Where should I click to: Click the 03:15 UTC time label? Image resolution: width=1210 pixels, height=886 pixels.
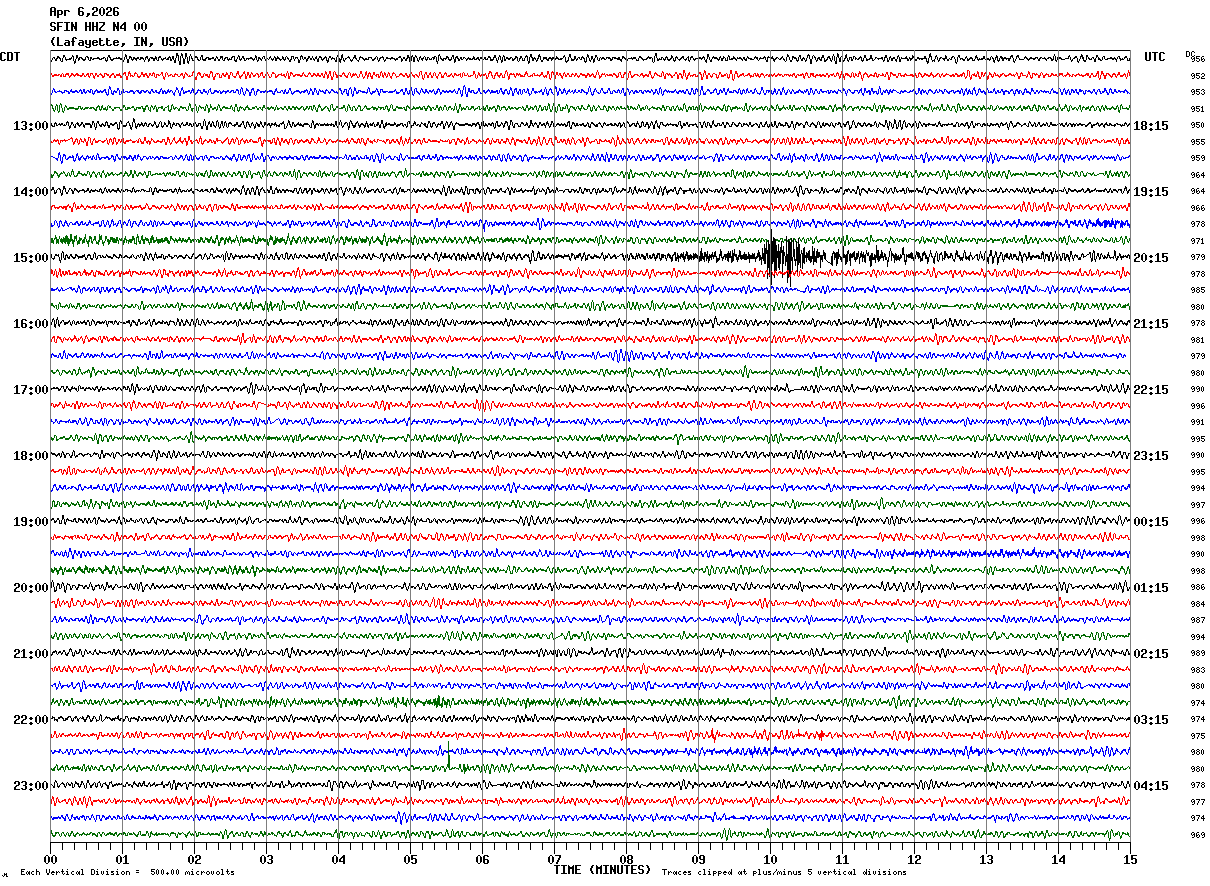[x=1151, y=720]
